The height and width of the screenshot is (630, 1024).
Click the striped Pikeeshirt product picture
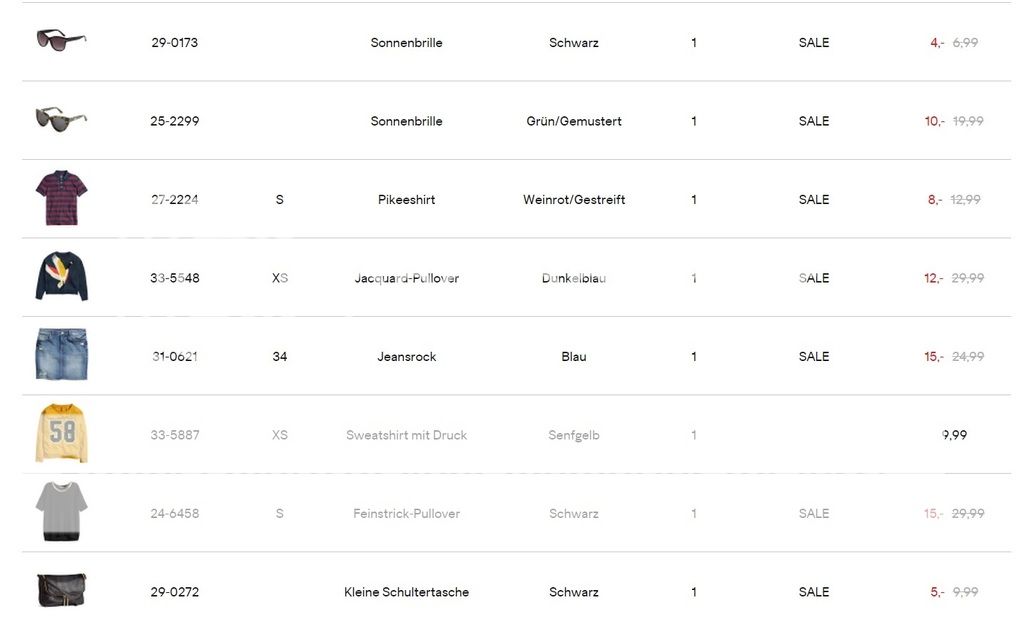point(61,198)
